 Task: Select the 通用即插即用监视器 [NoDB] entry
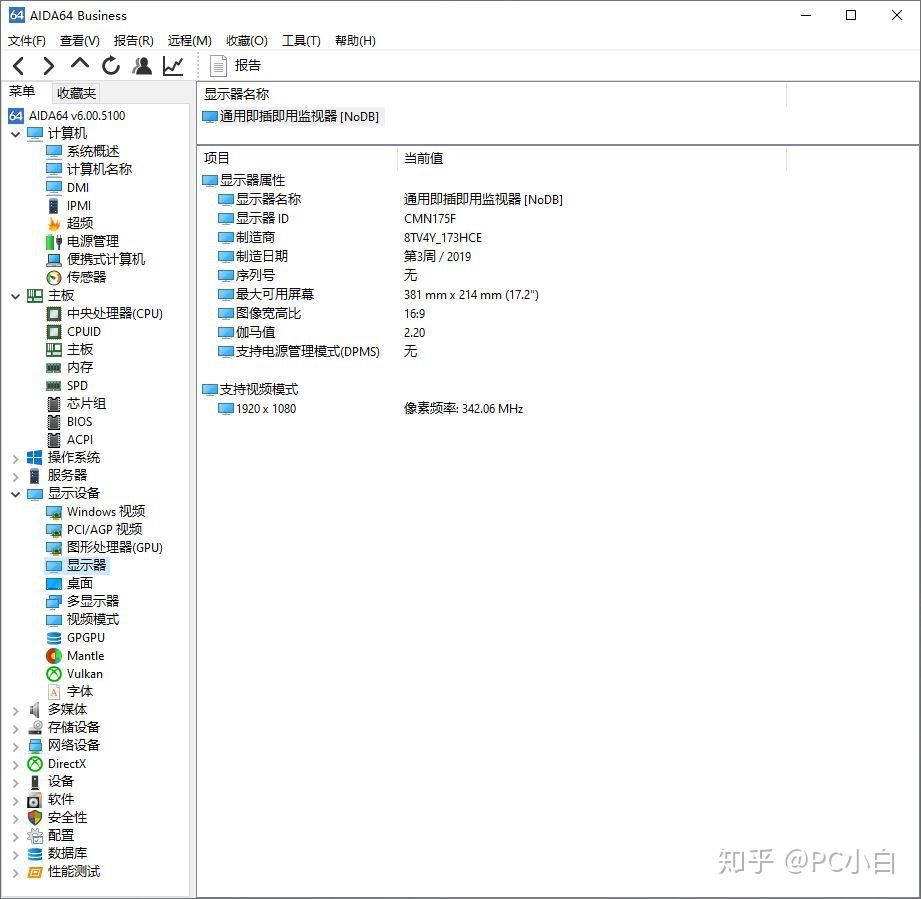[x=290, y=115]
